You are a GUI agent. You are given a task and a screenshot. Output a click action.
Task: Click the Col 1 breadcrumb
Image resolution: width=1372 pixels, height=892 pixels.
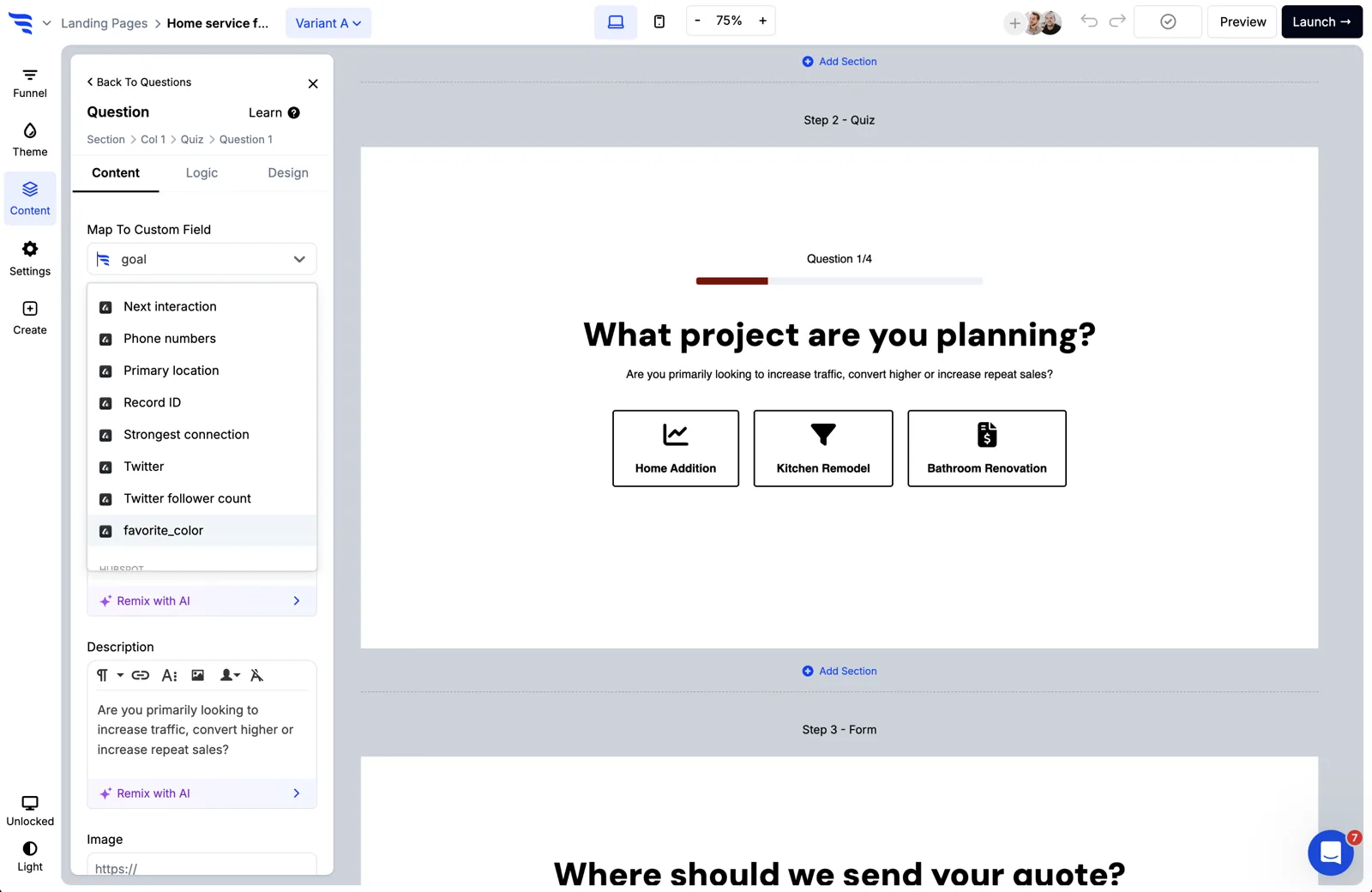(153, 140)
